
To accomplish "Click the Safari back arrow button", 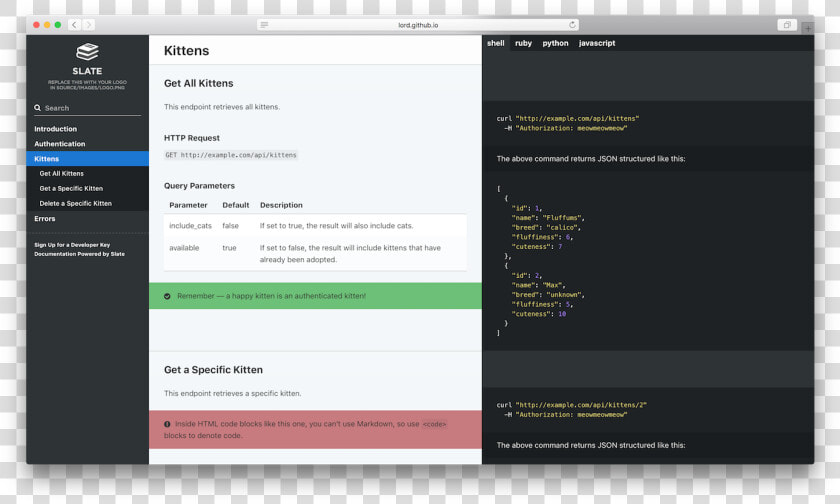I will [74, 25].
